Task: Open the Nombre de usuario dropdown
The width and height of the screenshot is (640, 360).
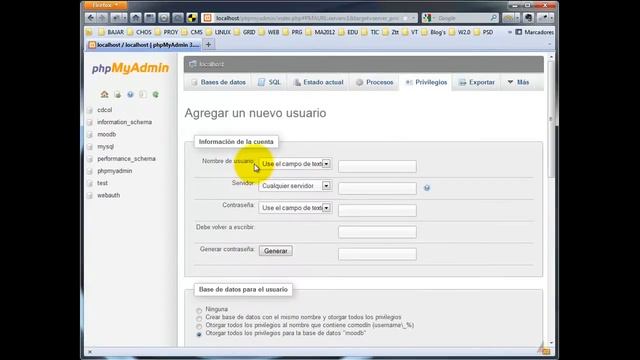Action: point(295,164)
